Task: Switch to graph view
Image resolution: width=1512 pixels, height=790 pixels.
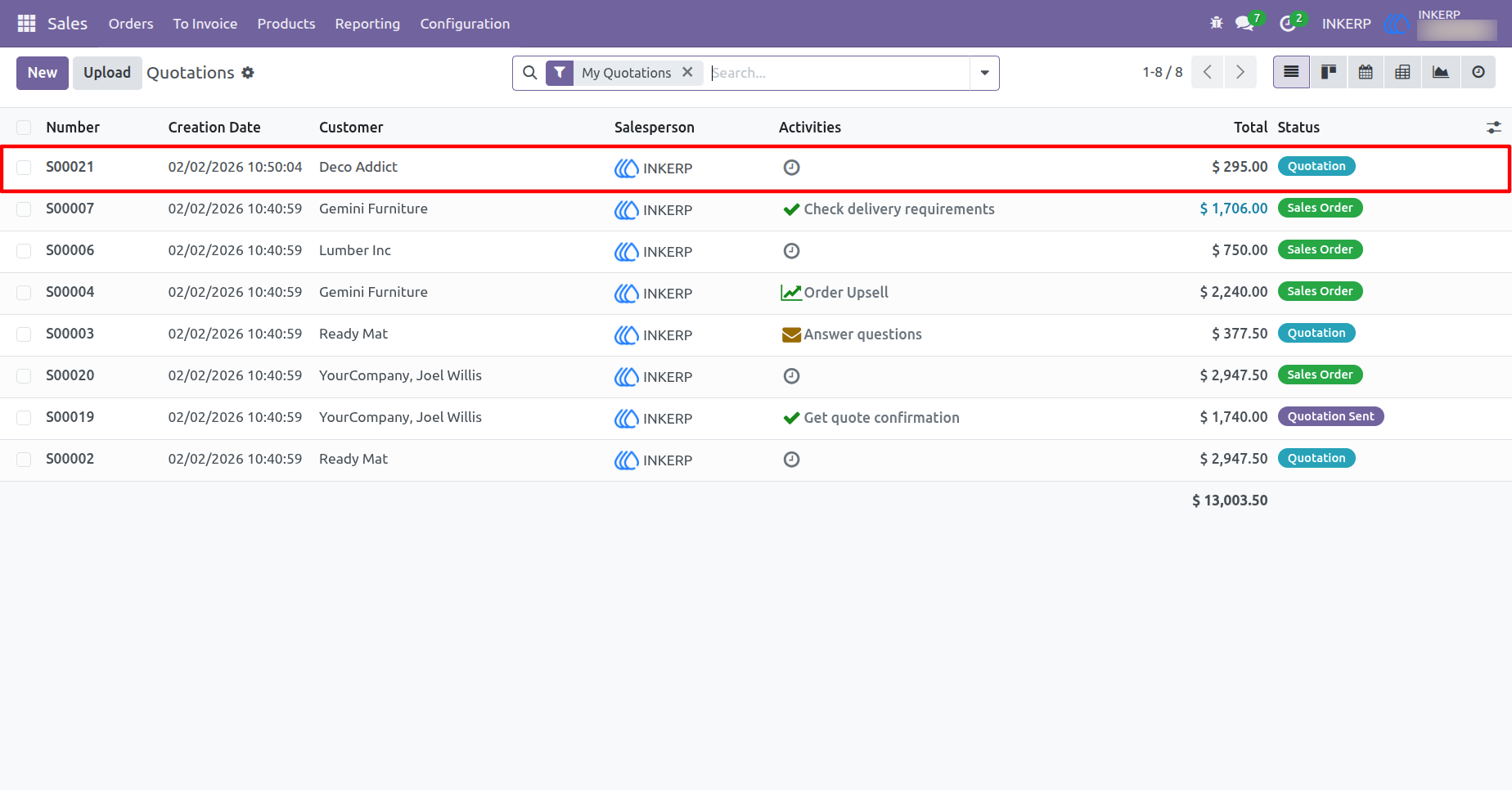Action: tap(1441, 72)
